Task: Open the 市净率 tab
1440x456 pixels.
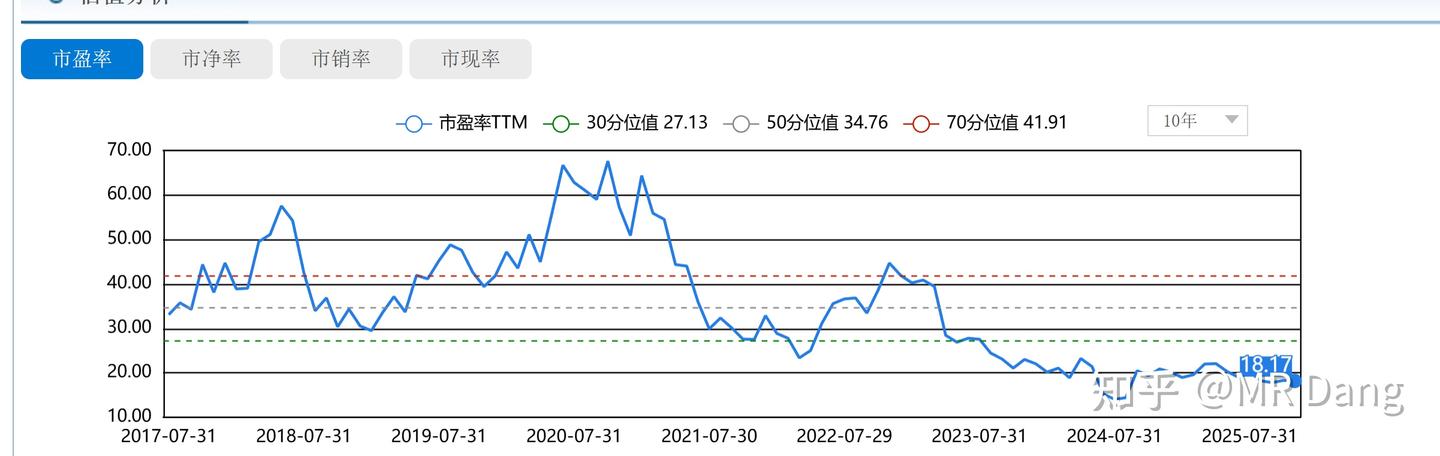Action: coord(211,59)
